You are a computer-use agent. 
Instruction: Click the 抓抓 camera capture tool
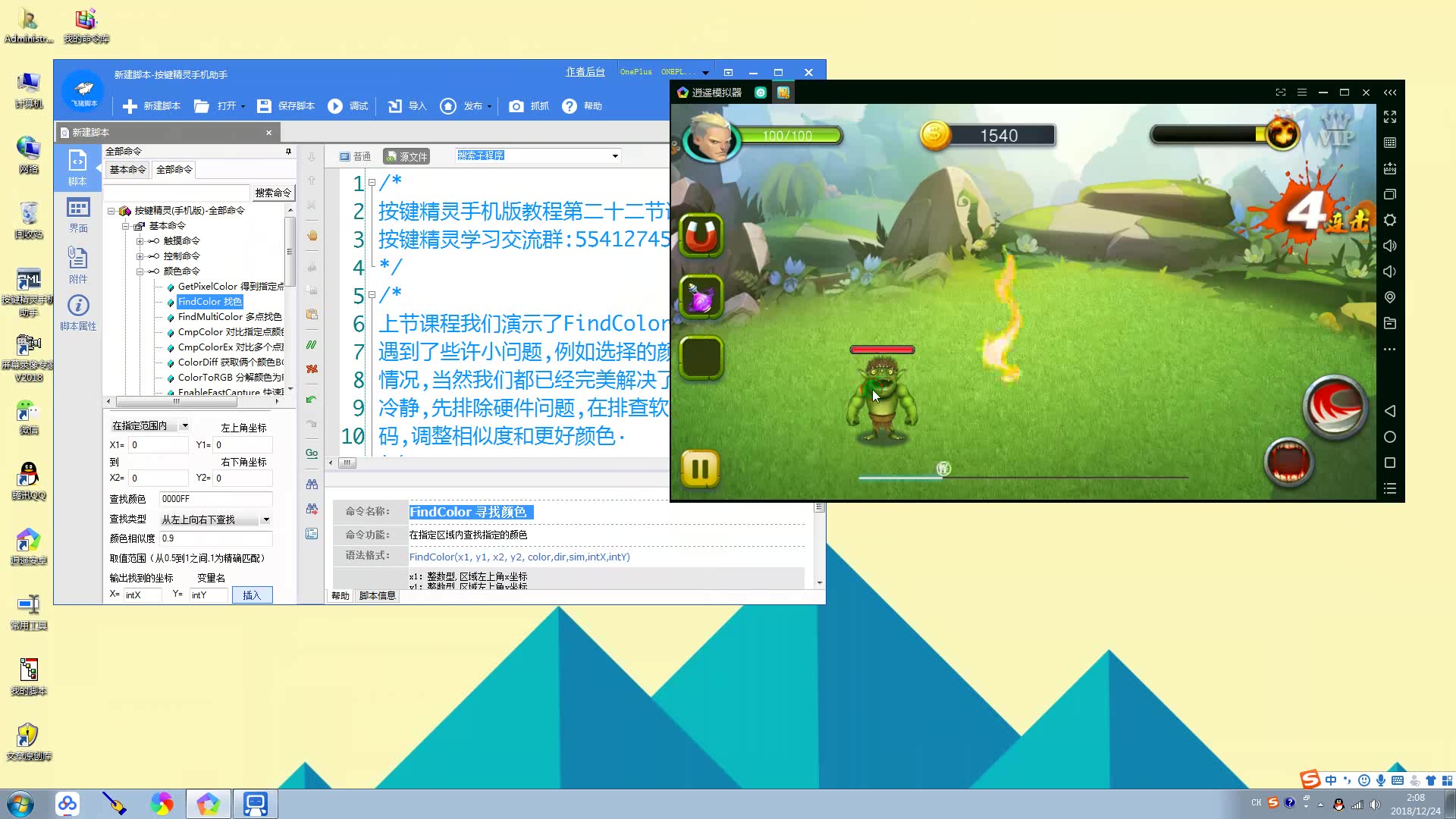516,106
